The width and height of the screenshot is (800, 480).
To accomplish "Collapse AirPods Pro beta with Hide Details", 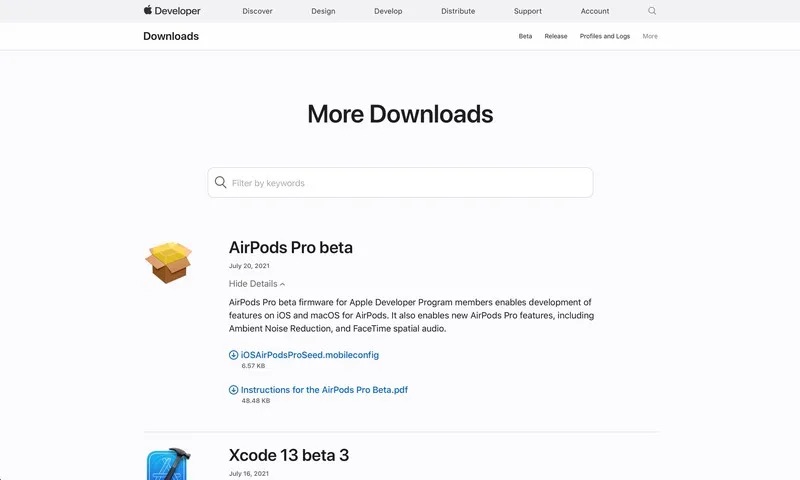I will coord(257,284).
